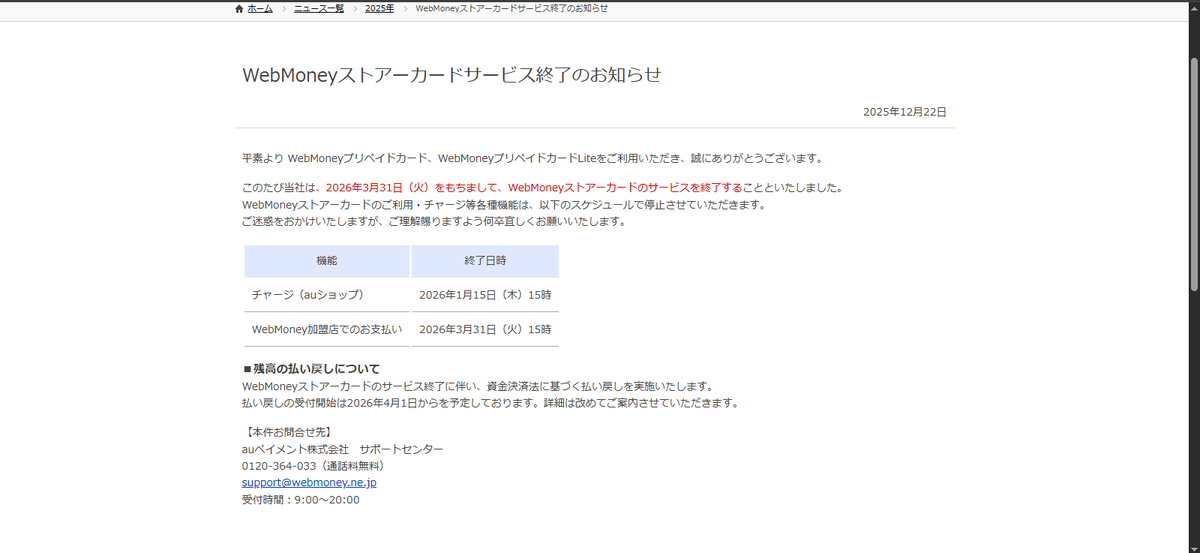Click the sentence starting ご迷惑をおかけいたしますが
This screenshot has width=1200, height=553.
[x=434, y=221]
